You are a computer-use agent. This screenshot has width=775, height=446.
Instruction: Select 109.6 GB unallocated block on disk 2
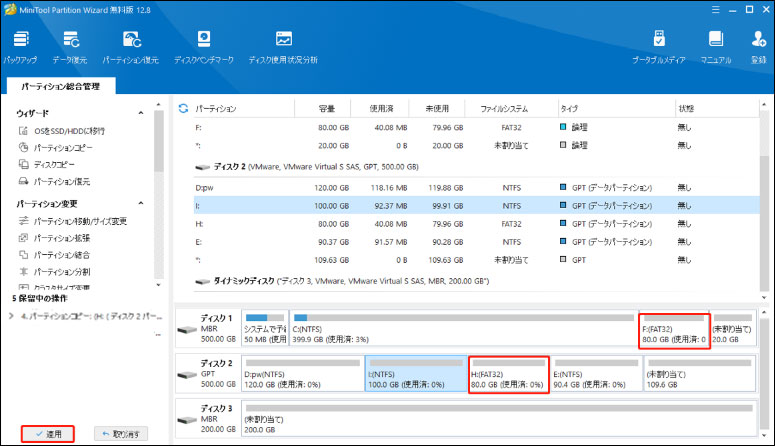(699, 374)
